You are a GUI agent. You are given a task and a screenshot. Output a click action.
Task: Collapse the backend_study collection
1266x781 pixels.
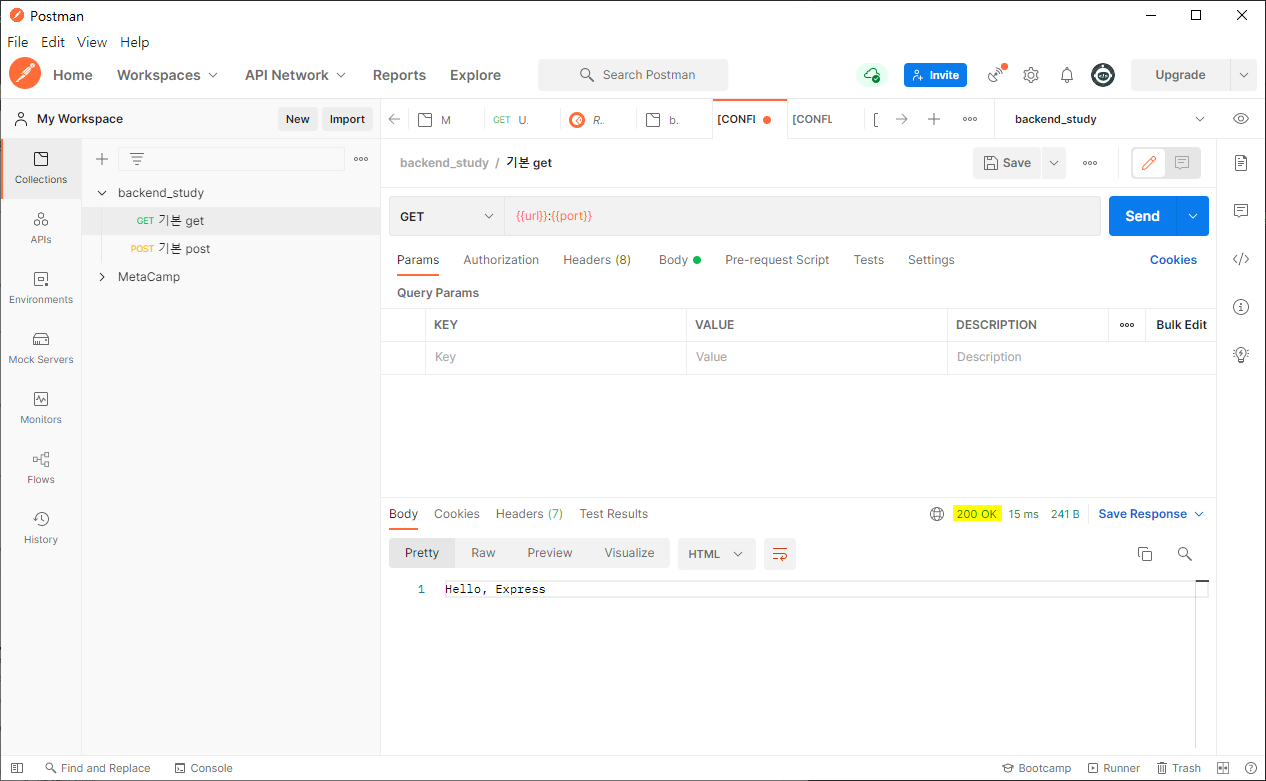[101, 193]
